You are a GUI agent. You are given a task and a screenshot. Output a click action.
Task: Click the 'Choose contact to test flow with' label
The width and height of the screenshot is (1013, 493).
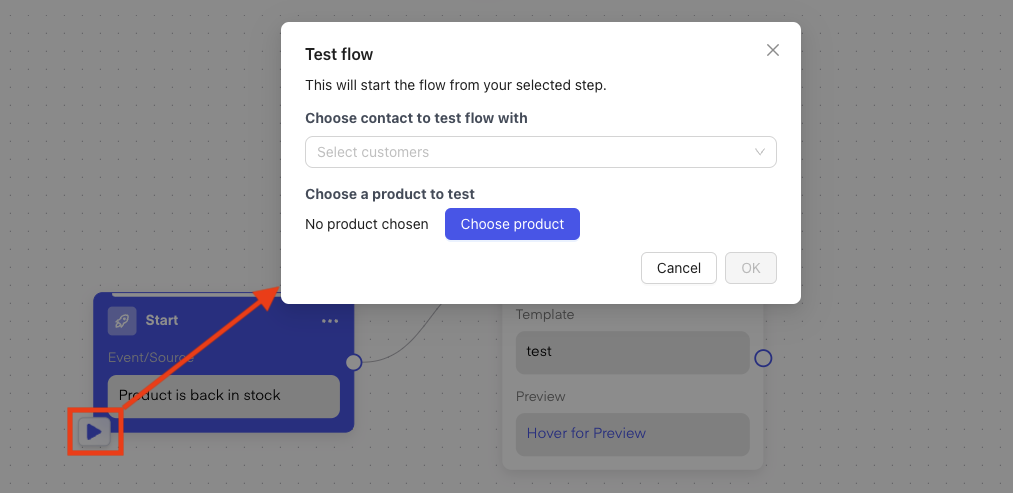[x=416, y=118]
